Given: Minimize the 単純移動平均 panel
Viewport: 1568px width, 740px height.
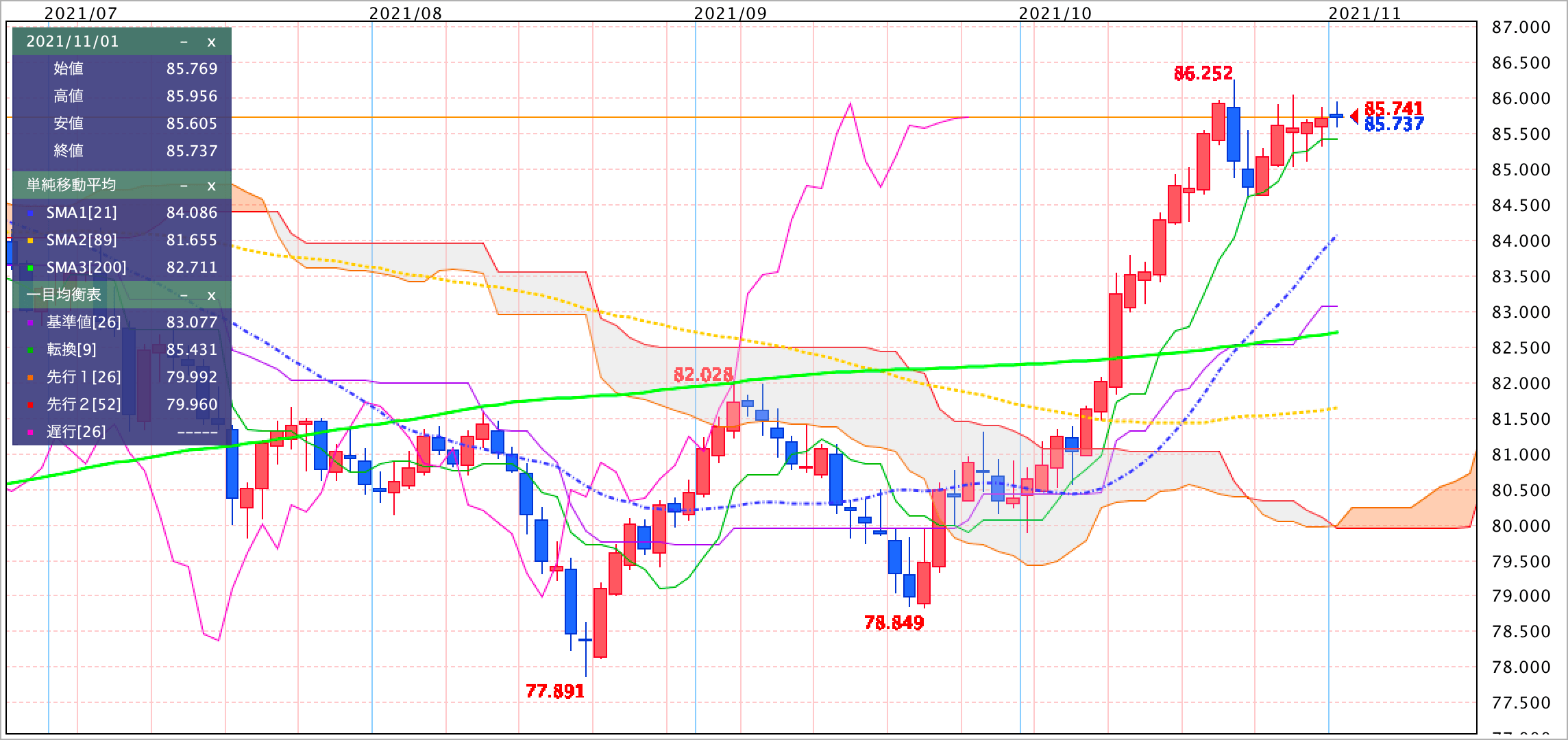Looking at the screenshot, I should coord(184,186).
